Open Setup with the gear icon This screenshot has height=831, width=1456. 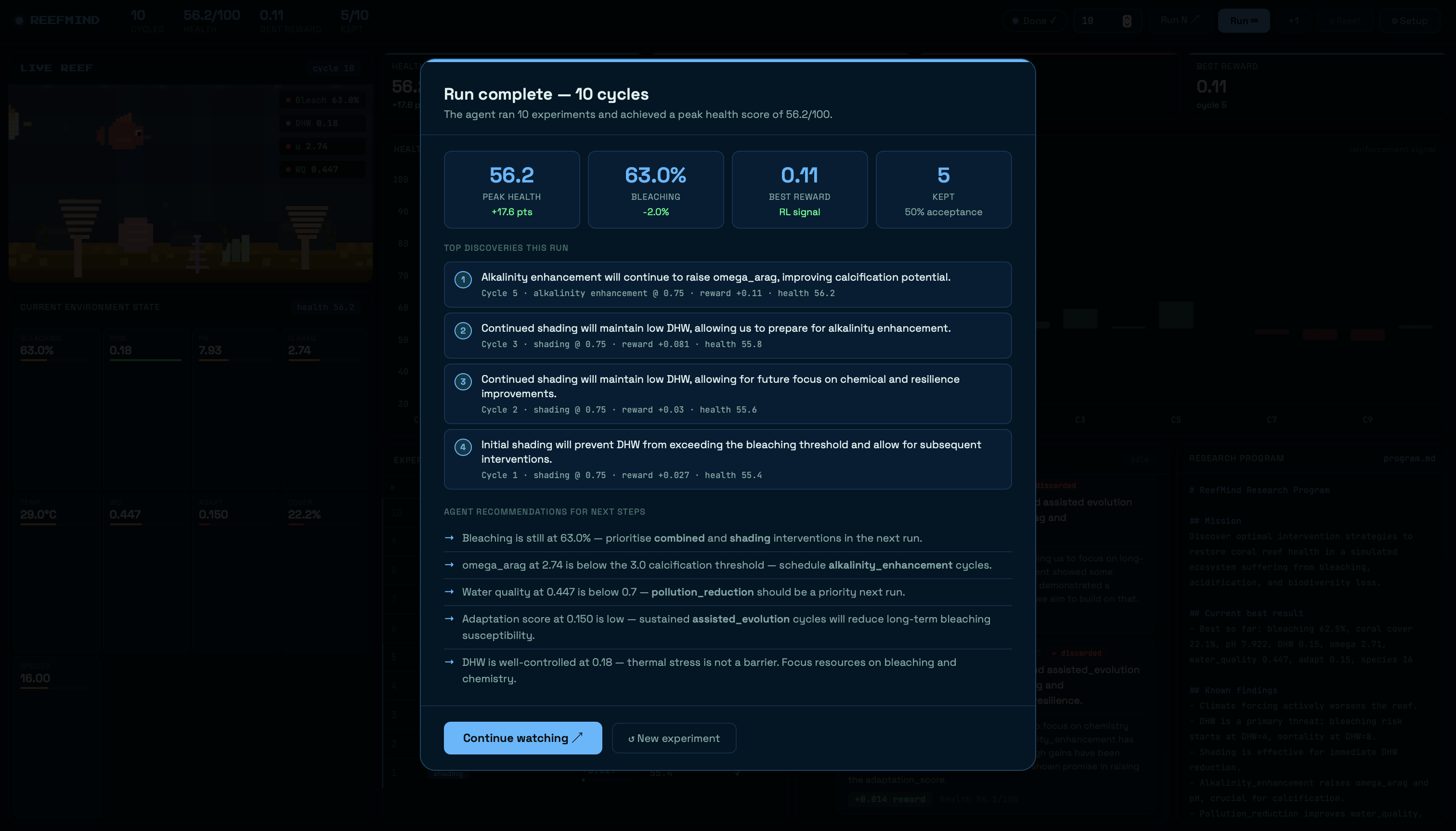click(1409, 21)
